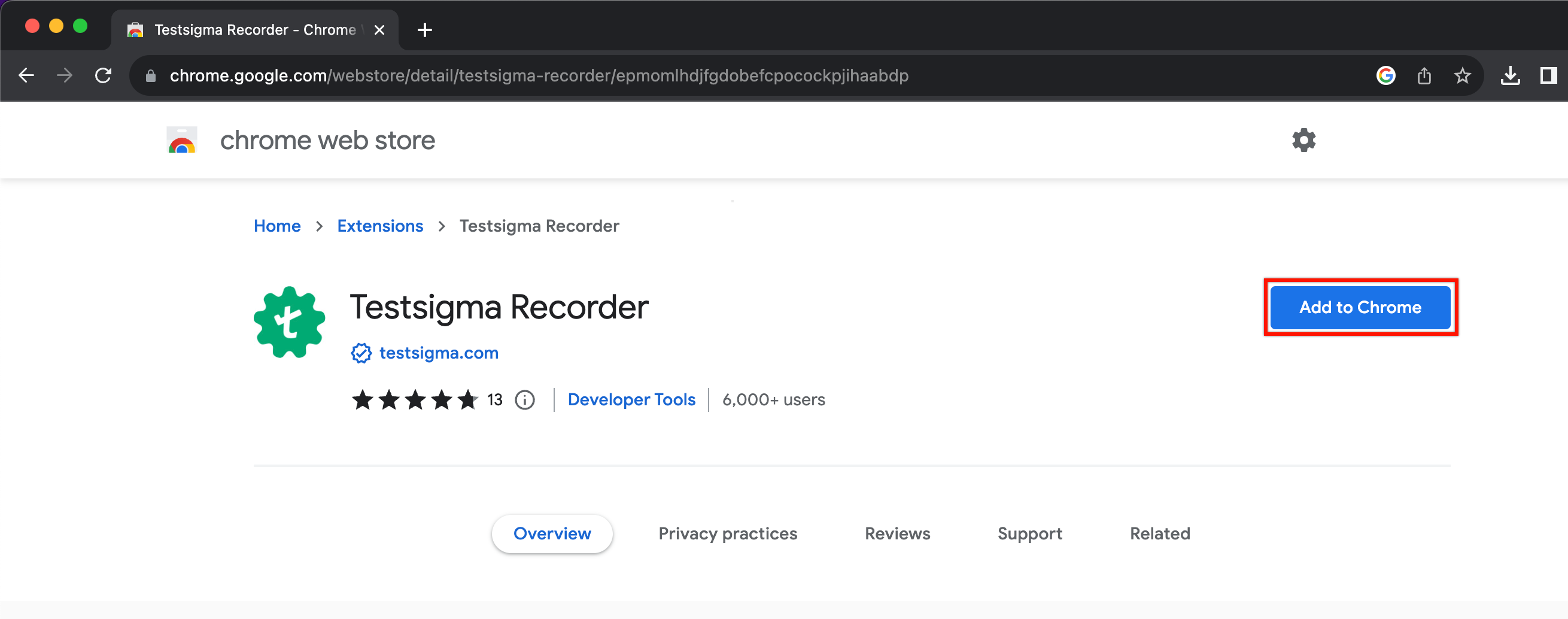Open Developer Tools category link

click(x=631, y=400)
